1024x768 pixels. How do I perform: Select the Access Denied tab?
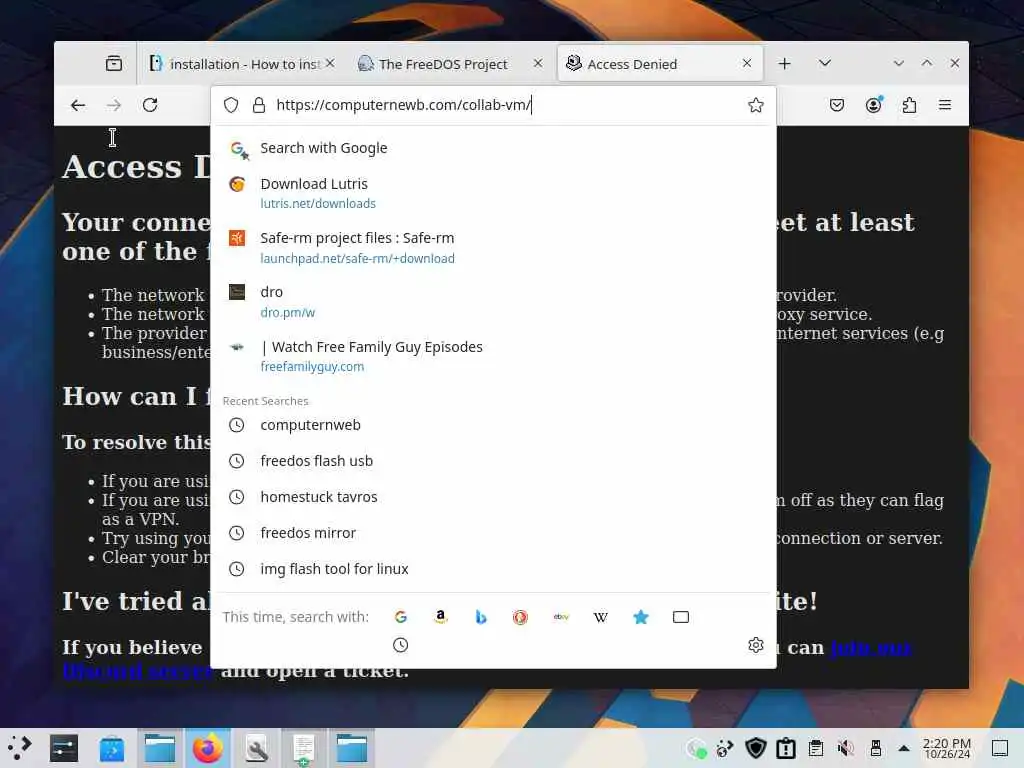(x=660, y=63)
